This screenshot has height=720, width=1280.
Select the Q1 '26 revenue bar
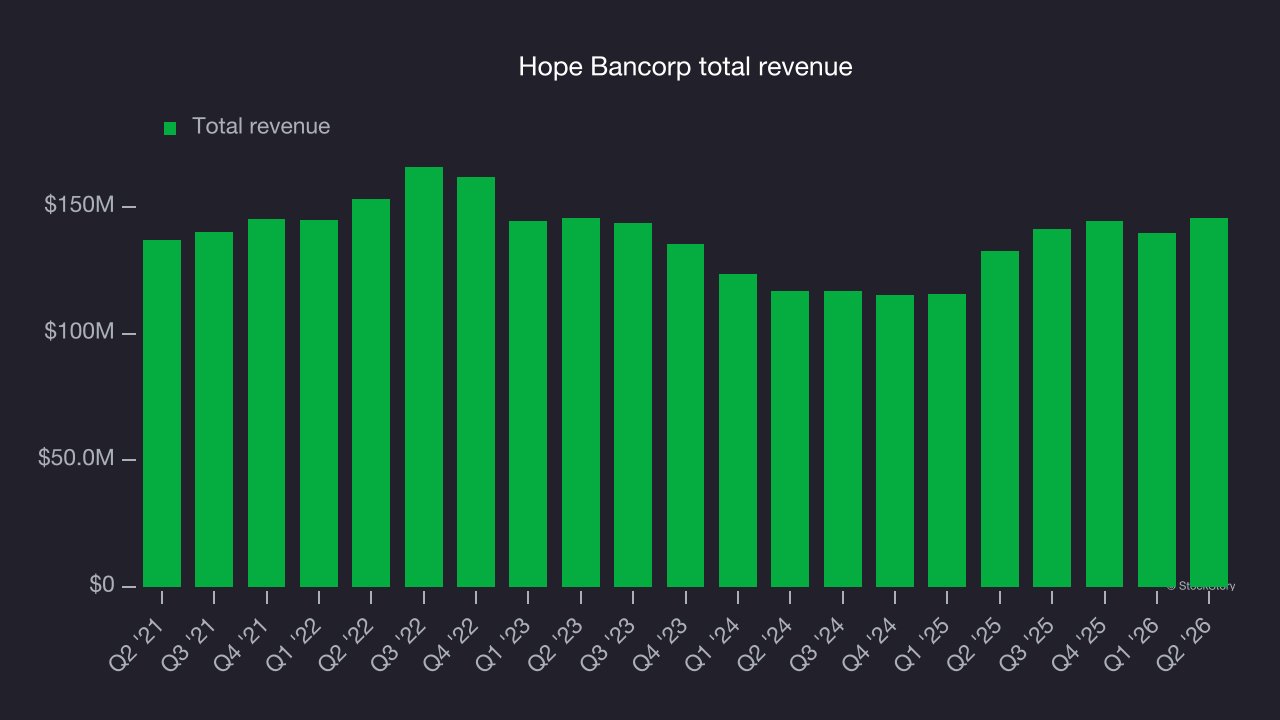pos(1157,410)
